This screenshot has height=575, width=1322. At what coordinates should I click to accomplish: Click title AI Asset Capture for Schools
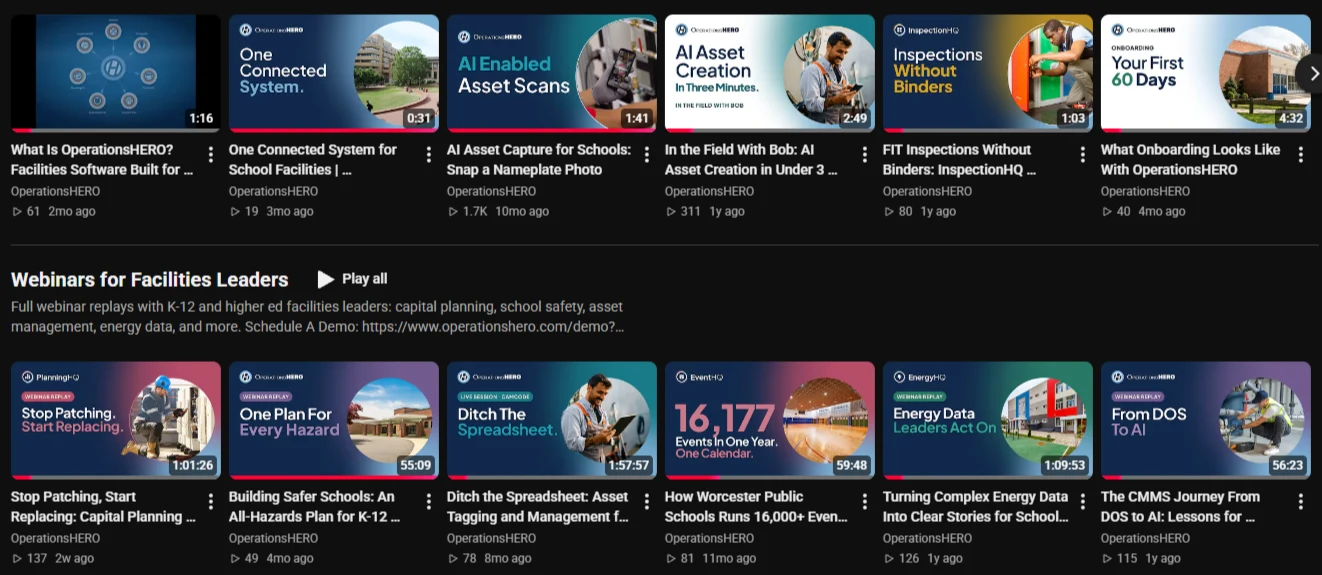539,160
